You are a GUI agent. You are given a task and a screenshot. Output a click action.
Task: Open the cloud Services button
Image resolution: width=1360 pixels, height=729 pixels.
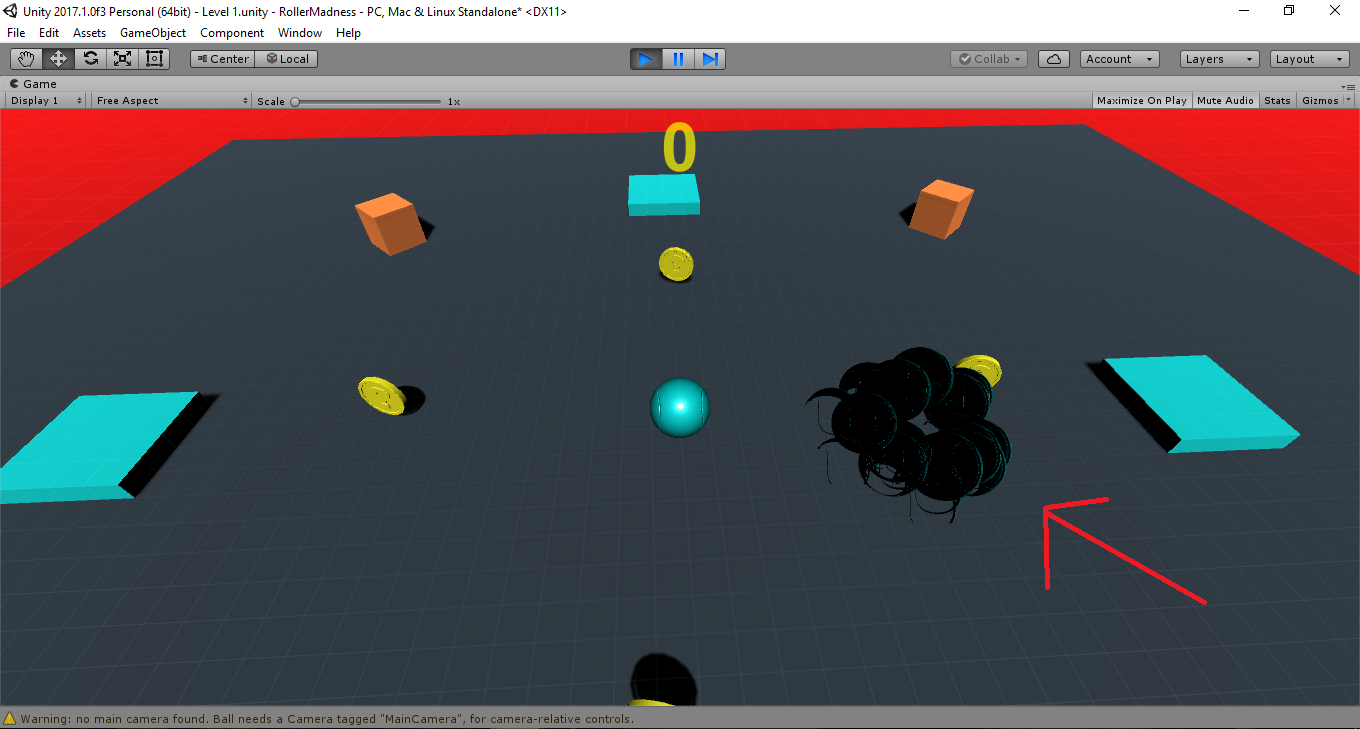click(1054, 59)
